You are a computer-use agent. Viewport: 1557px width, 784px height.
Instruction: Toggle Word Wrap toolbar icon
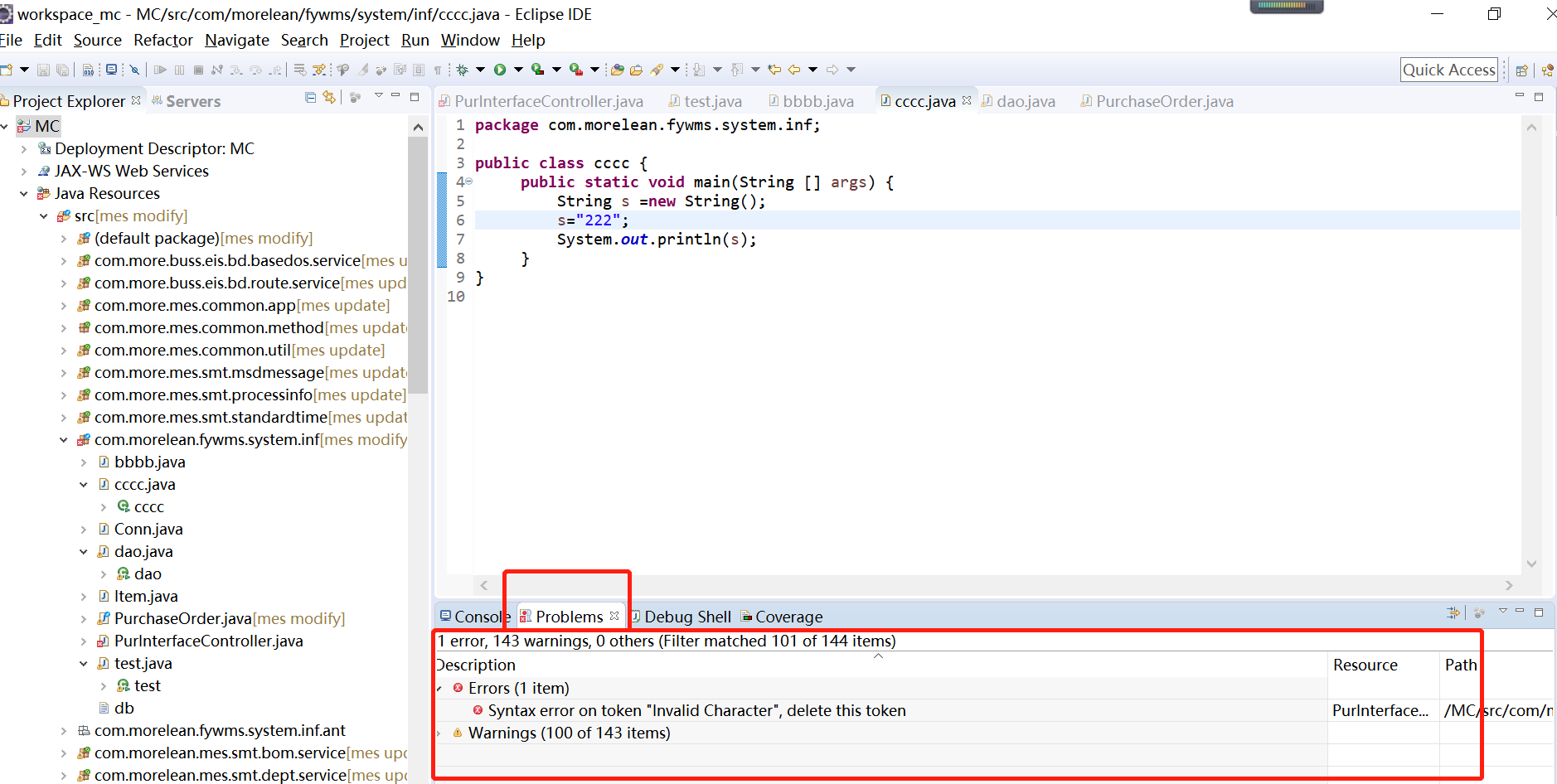point(400,70)
